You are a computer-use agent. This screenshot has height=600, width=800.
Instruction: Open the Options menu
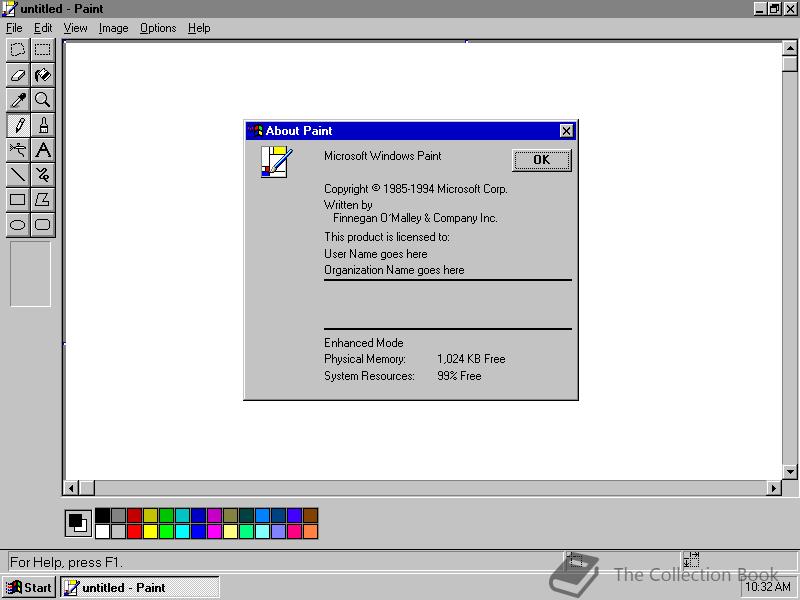click(158, 28)
